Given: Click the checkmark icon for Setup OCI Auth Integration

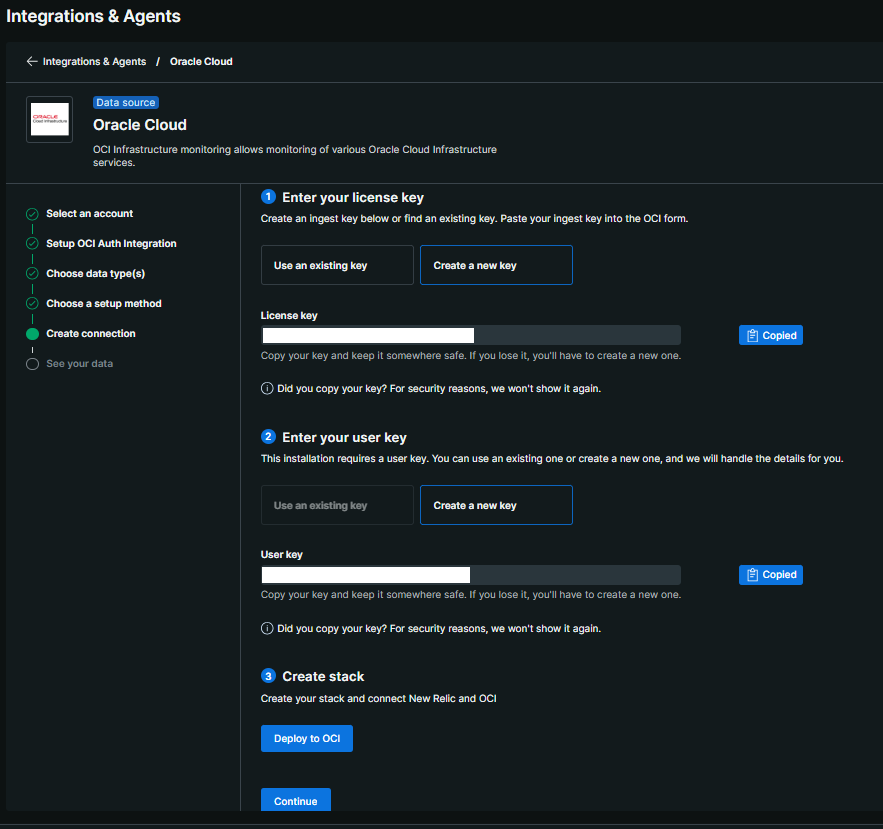Looking at the screenshot, I should click(x=32, y=243).
